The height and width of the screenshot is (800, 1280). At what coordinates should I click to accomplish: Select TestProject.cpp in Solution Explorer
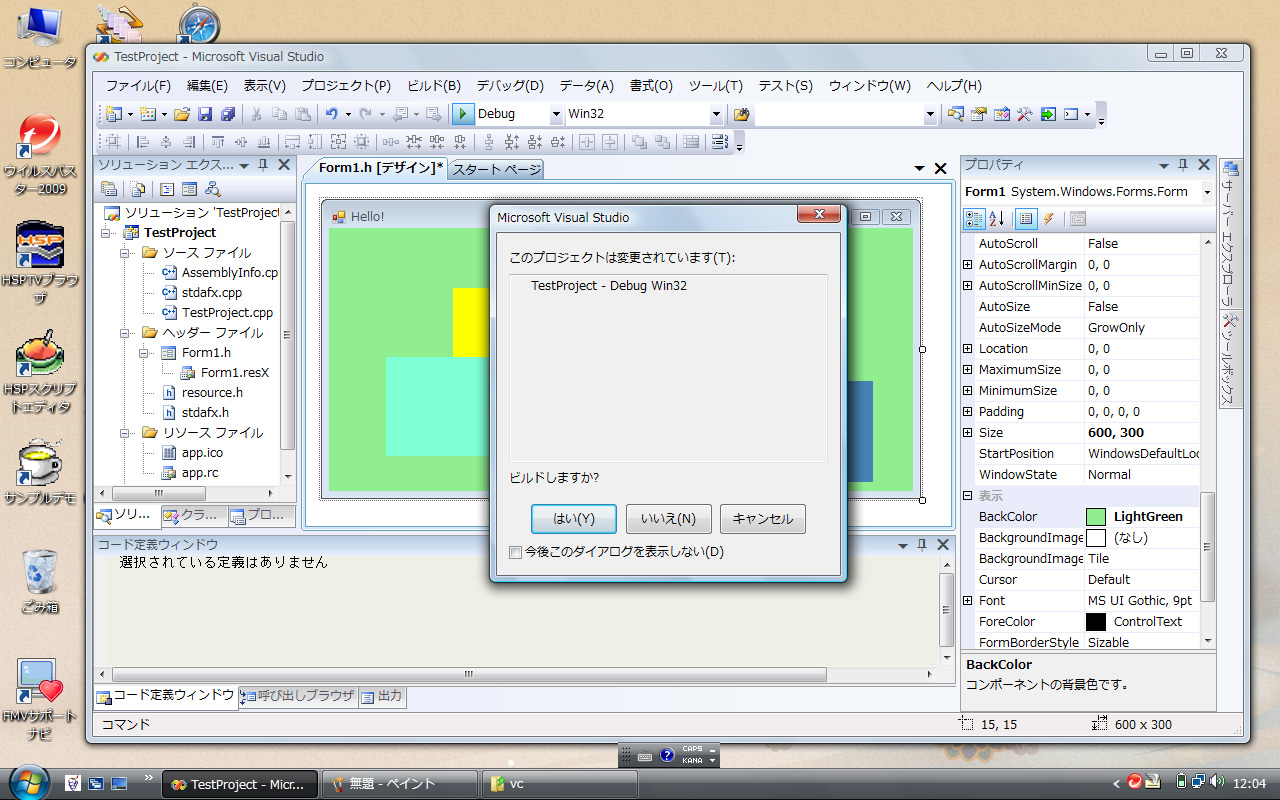click(227, 313)
